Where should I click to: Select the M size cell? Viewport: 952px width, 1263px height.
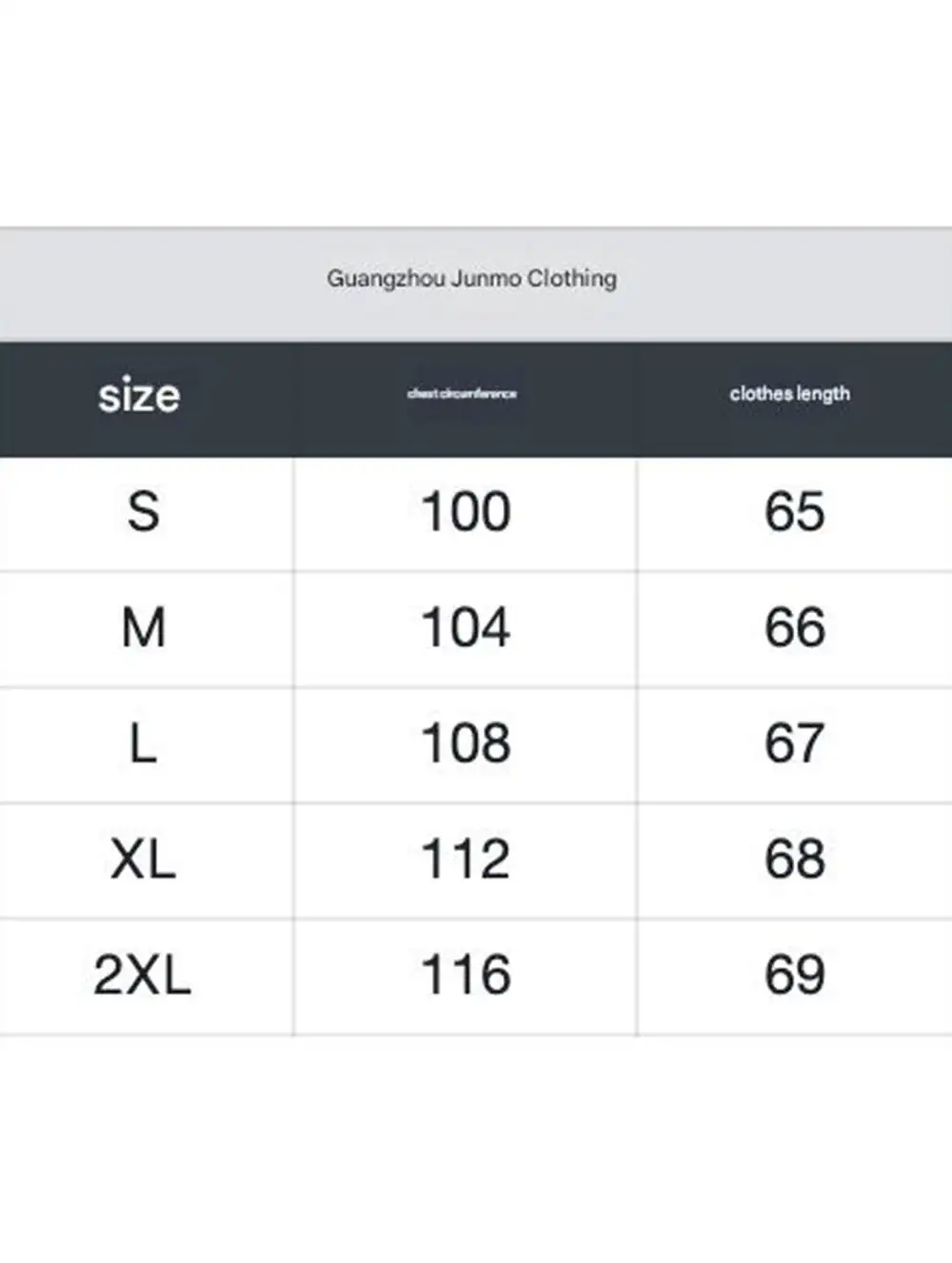tap(144, 628)
